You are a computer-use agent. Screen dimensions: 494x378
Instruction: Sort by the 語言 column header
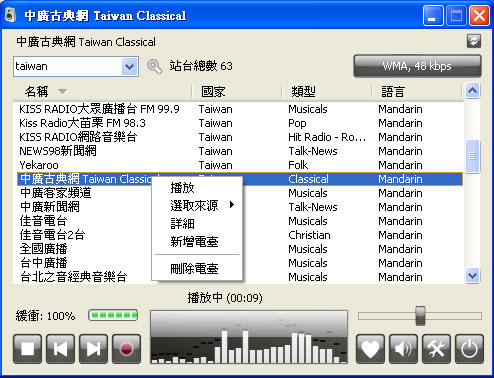[417, 91]
